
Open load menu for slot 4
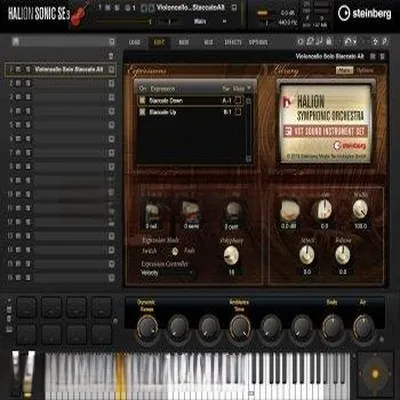click(x=112, y=111)
